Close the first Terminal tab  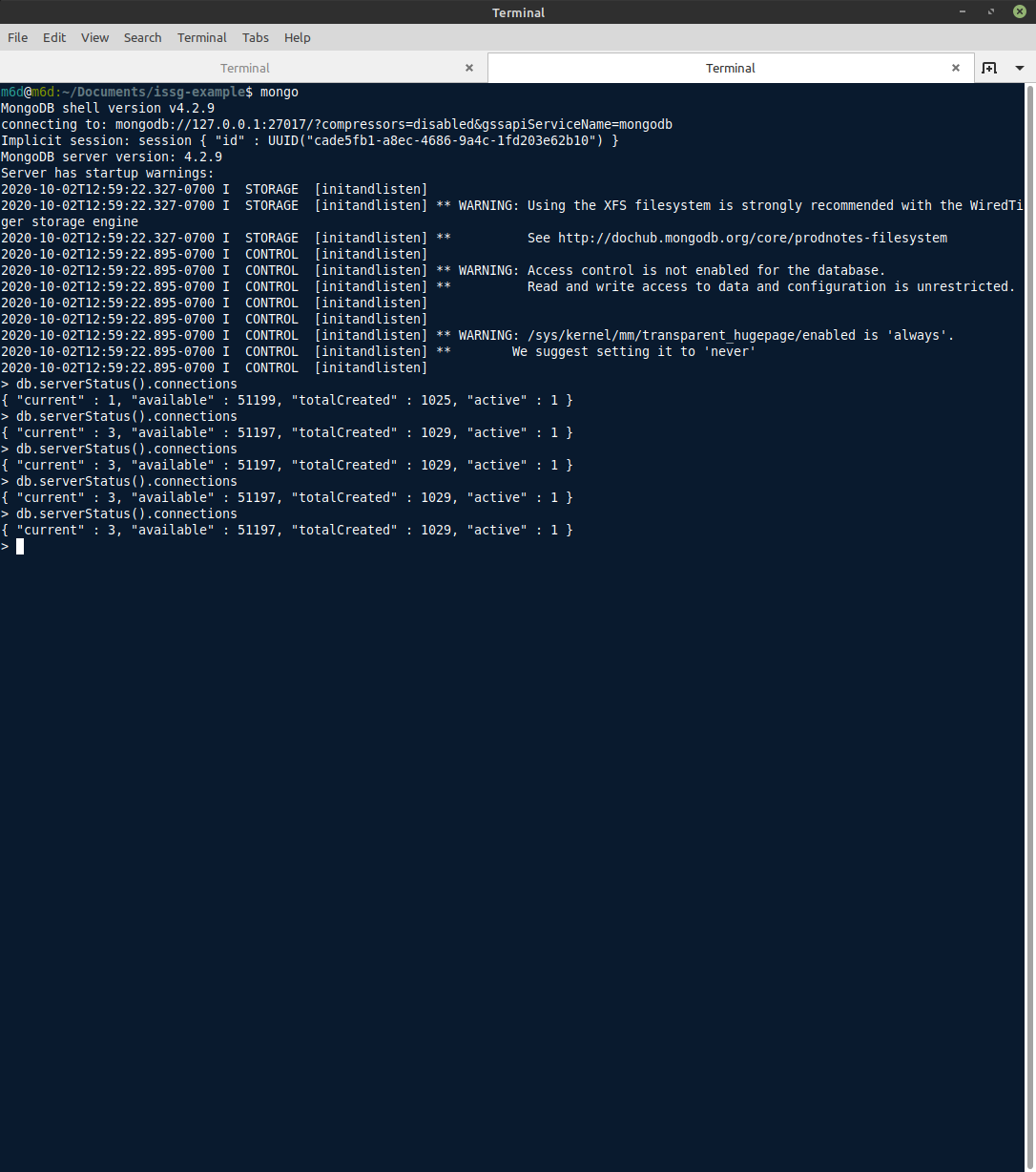point(469,68)
